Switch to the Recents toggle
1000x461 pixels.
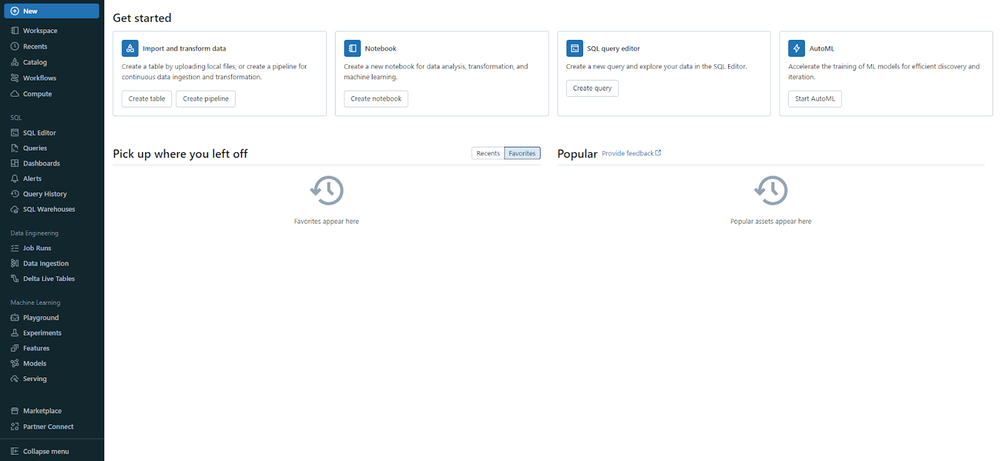488,153
